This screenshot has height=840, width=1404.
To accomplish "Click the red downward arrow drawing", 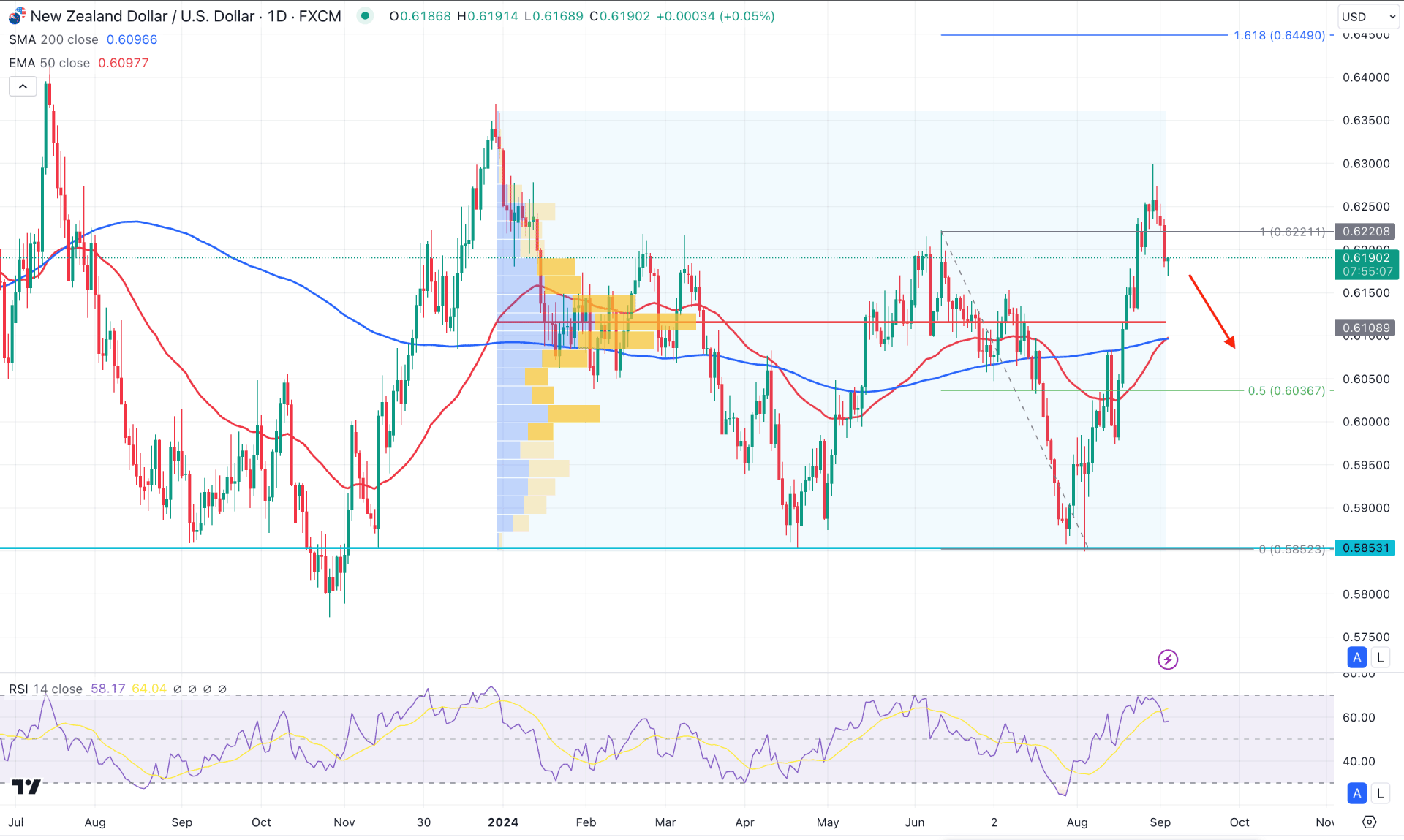I will [1212, 311].
